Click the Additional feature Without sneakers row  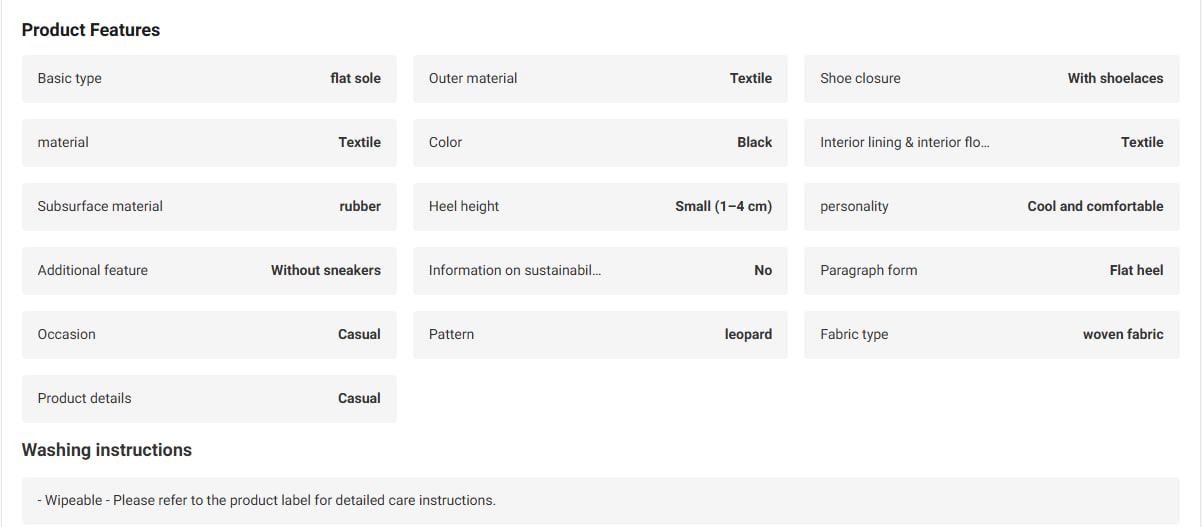209,270
